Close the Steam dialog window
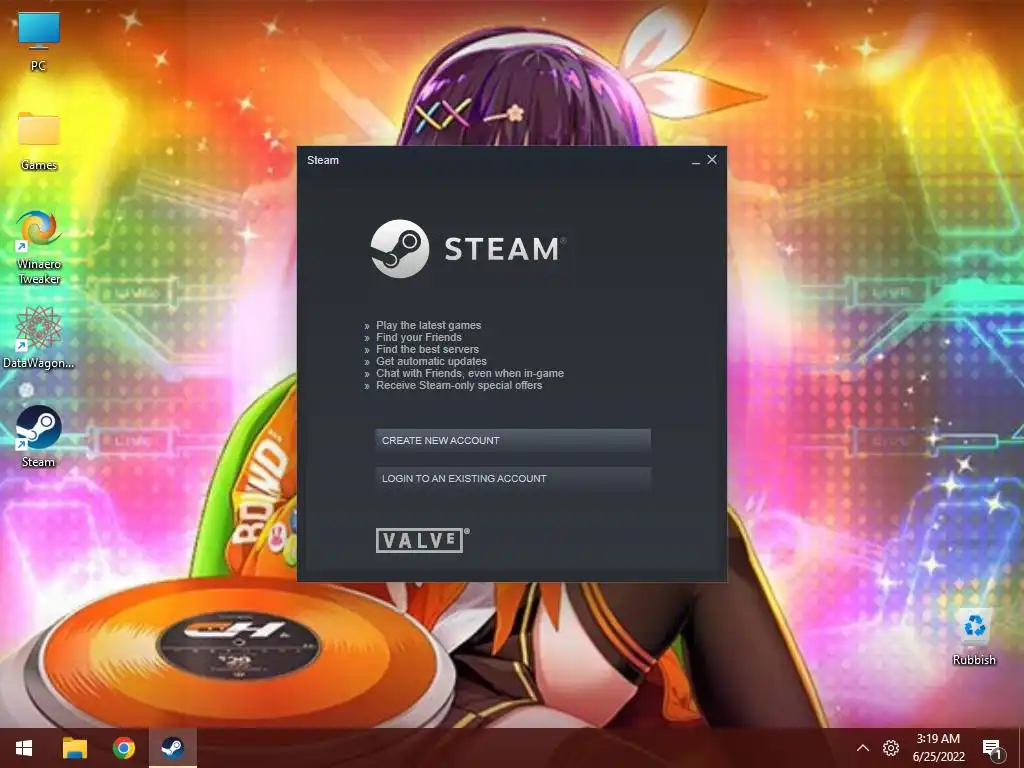 (x=712, y=159)
